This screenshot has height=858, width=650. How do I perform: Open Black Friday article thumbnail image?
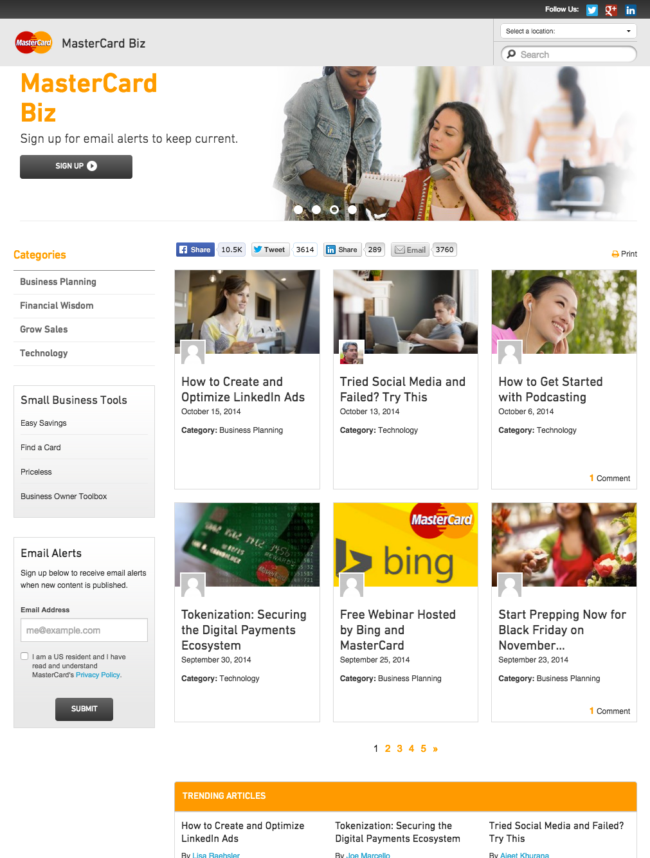pyautogui.click(x=564, y=545)
